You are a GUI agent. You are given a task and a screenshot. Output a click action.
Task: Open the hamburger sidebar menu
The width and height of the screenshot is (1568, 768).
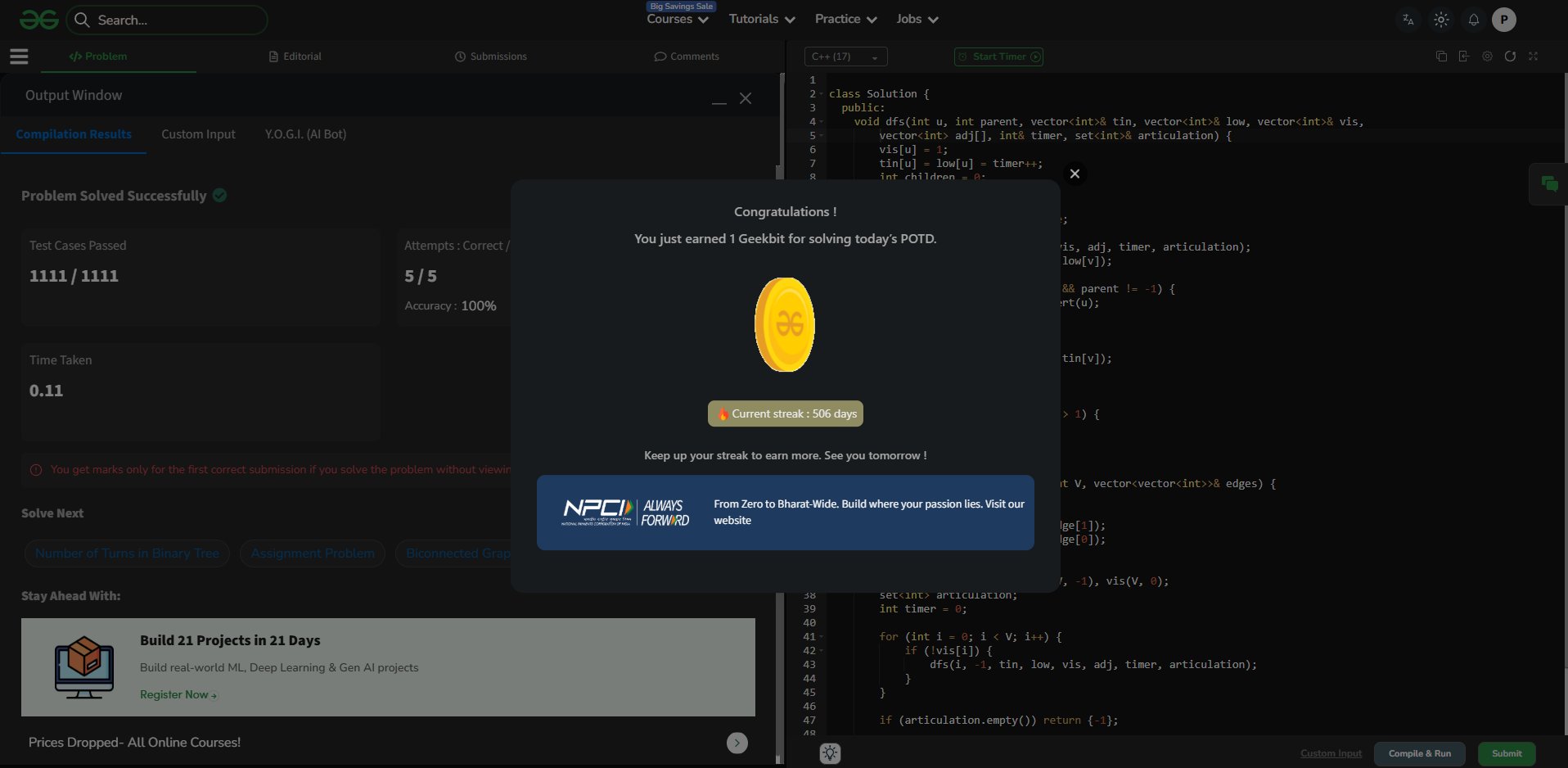pyautogui.click(x=19, y=56)
